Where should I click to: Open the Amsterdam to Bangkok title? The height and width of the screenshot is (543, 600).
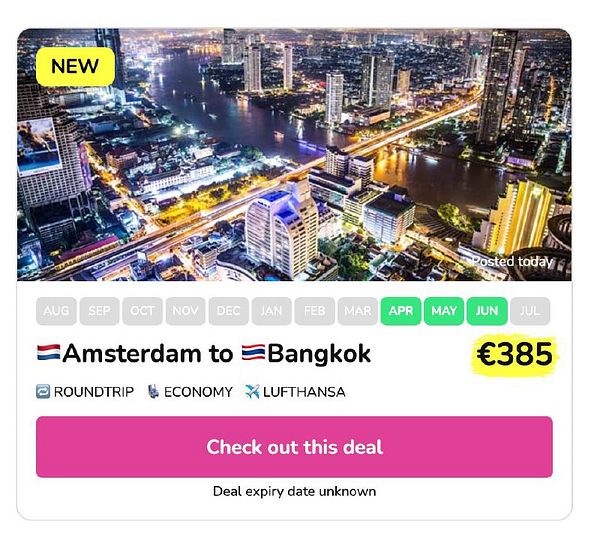[204, 353]
